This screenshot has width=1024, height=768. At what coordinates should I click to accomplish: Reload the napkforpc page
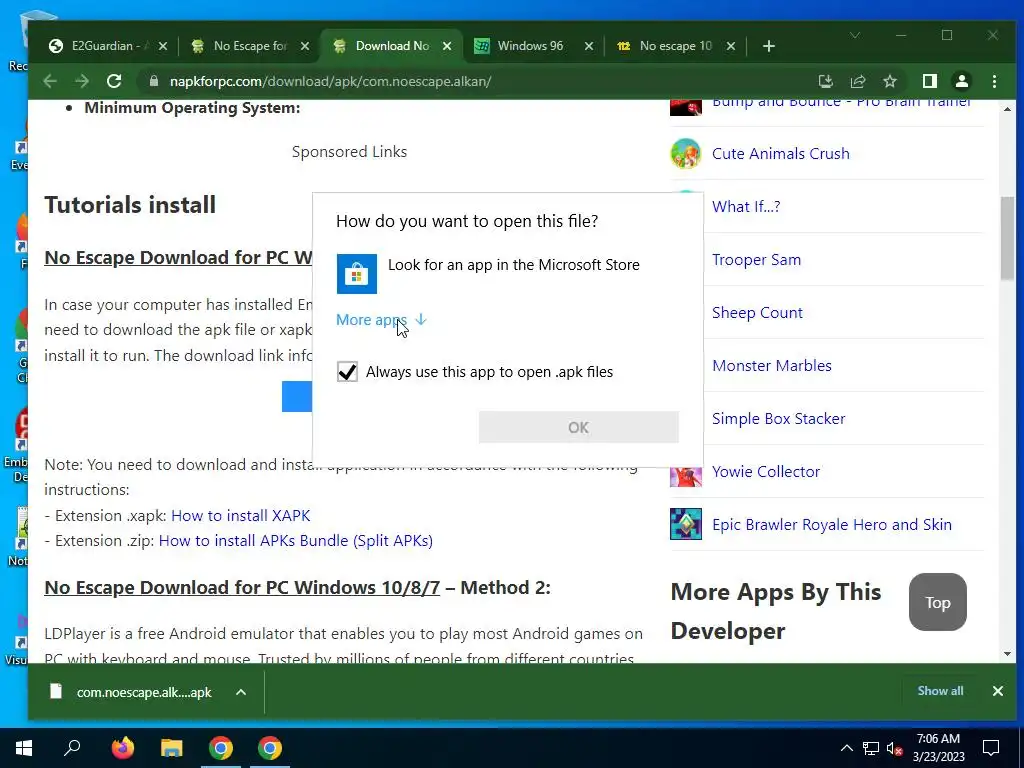114,81
